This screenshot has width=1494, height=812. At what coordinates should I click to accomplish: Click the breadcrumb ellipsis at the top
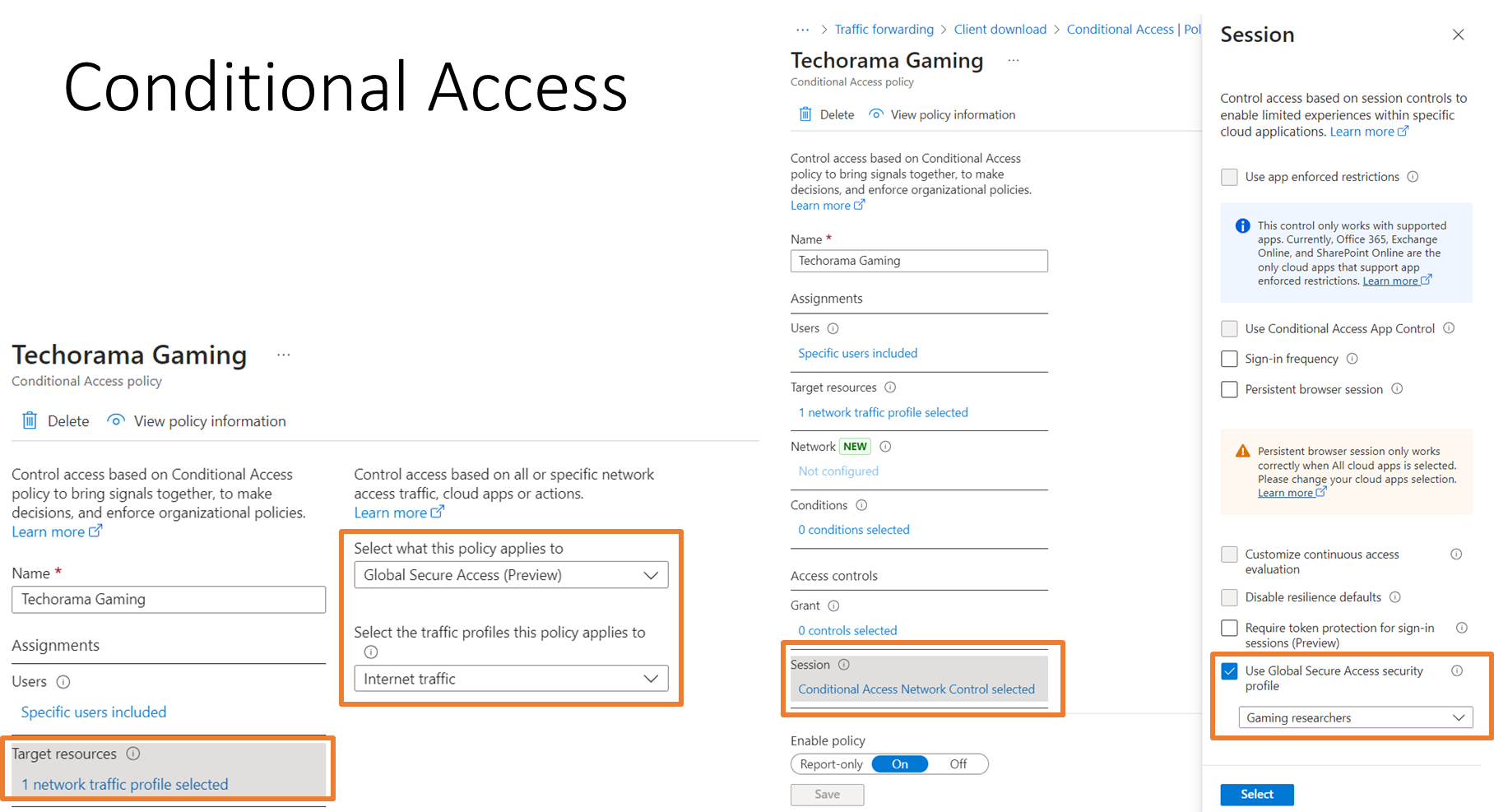click(x=802, y=29)
